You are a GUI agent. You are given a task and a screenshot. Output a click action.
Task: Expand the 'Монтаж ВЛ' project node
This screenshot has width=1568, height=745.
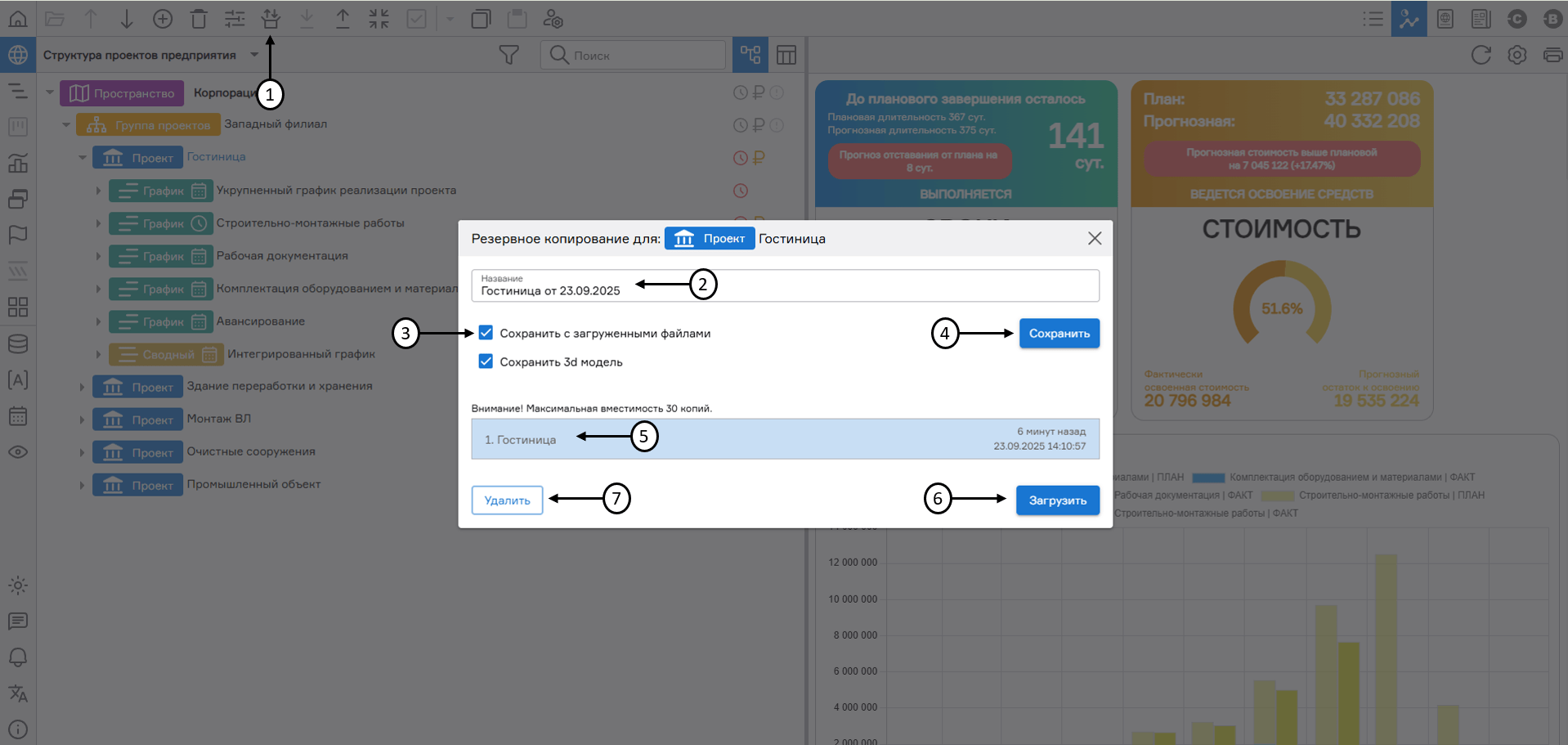[x=82, y=420]
